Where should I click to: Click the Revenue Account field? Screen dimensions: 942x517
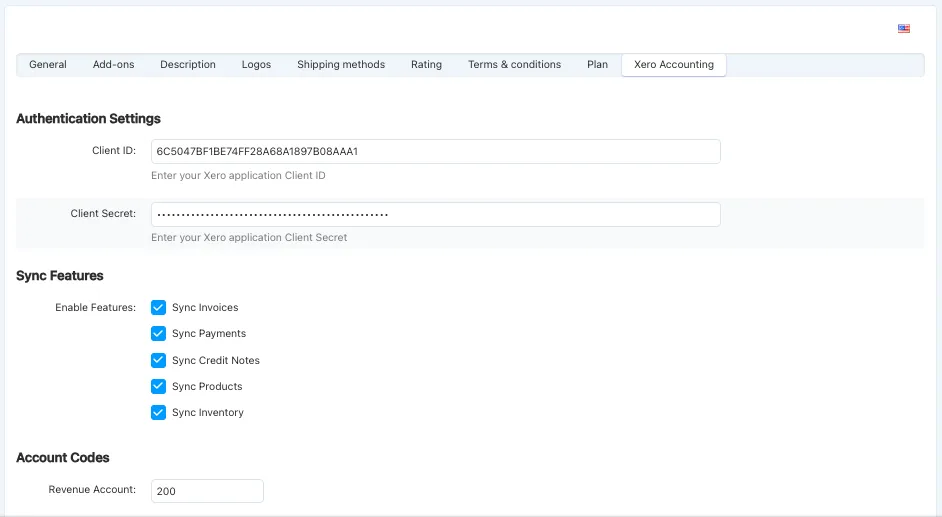[207, 491]
